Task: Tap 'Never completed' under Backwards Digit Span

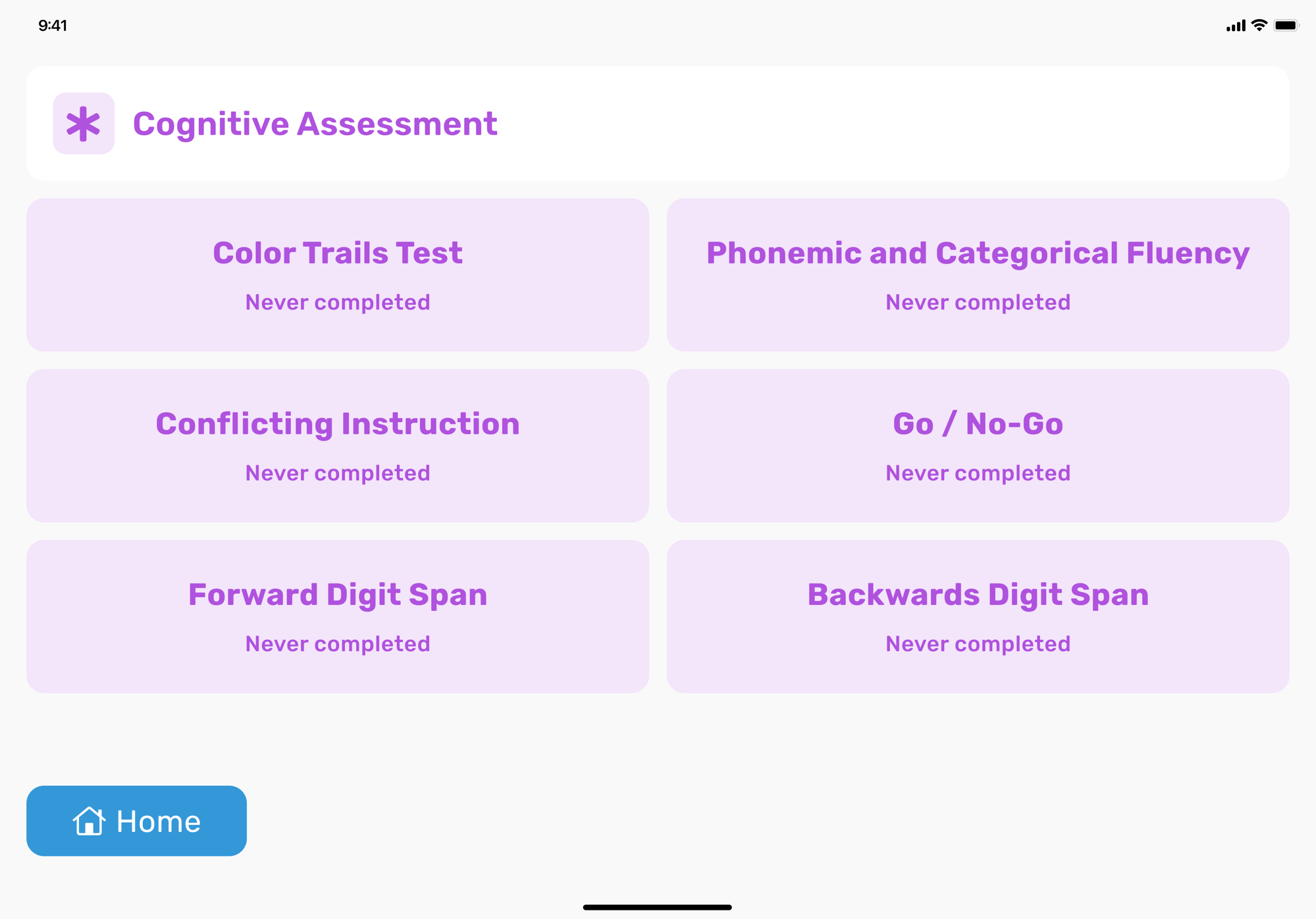Action: pos(978,644)
